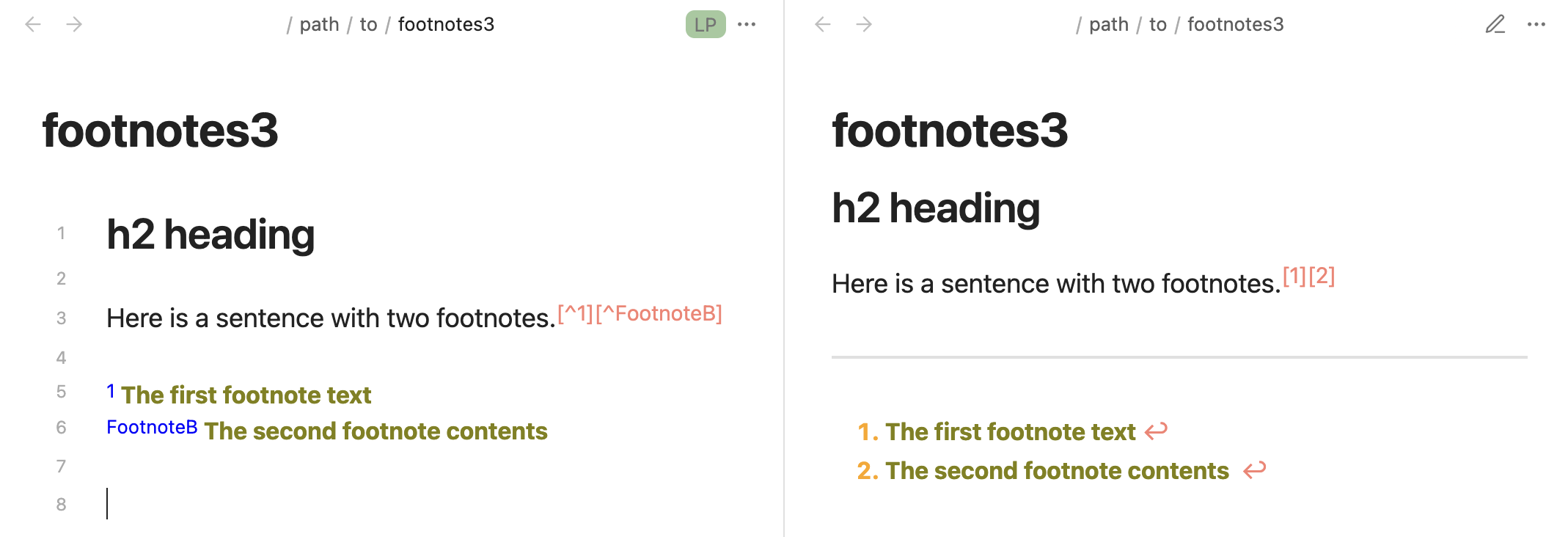Click the [^1] footnote marker in editor
This screenshot has height=537, width=1568.
pos(575,314)
